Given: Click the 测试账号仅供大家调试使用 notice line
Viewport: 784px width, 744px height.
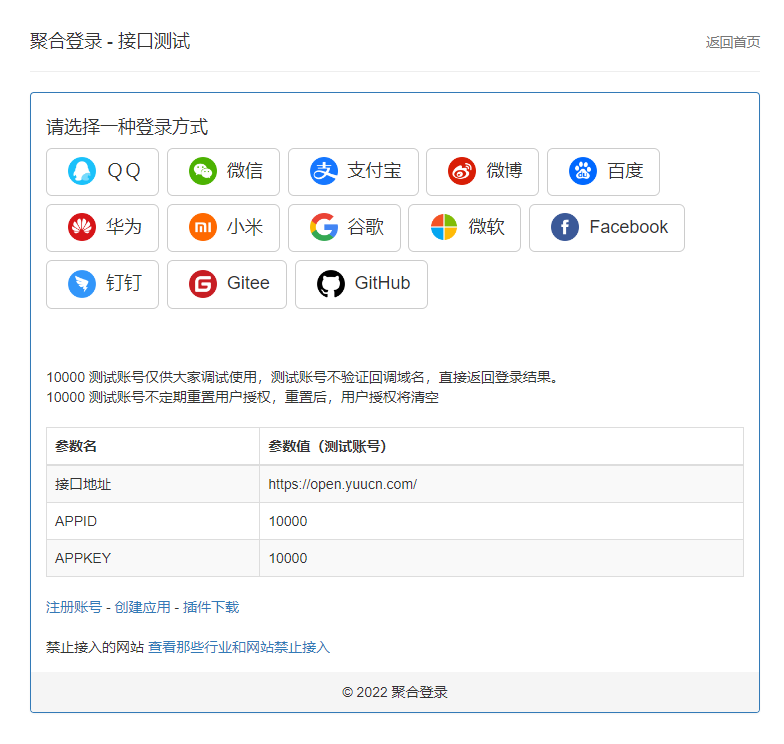Looking at the screenshot, I should [x=303, y=377].
